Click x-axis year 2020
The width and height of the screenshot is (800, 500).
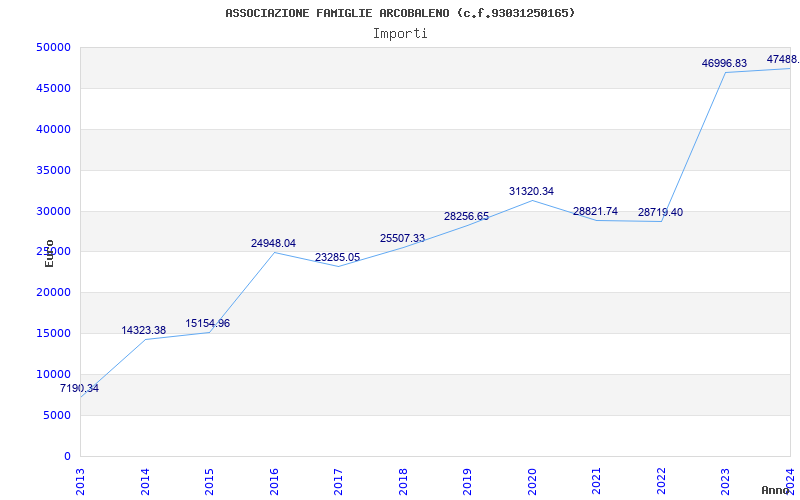click(532, 481)
